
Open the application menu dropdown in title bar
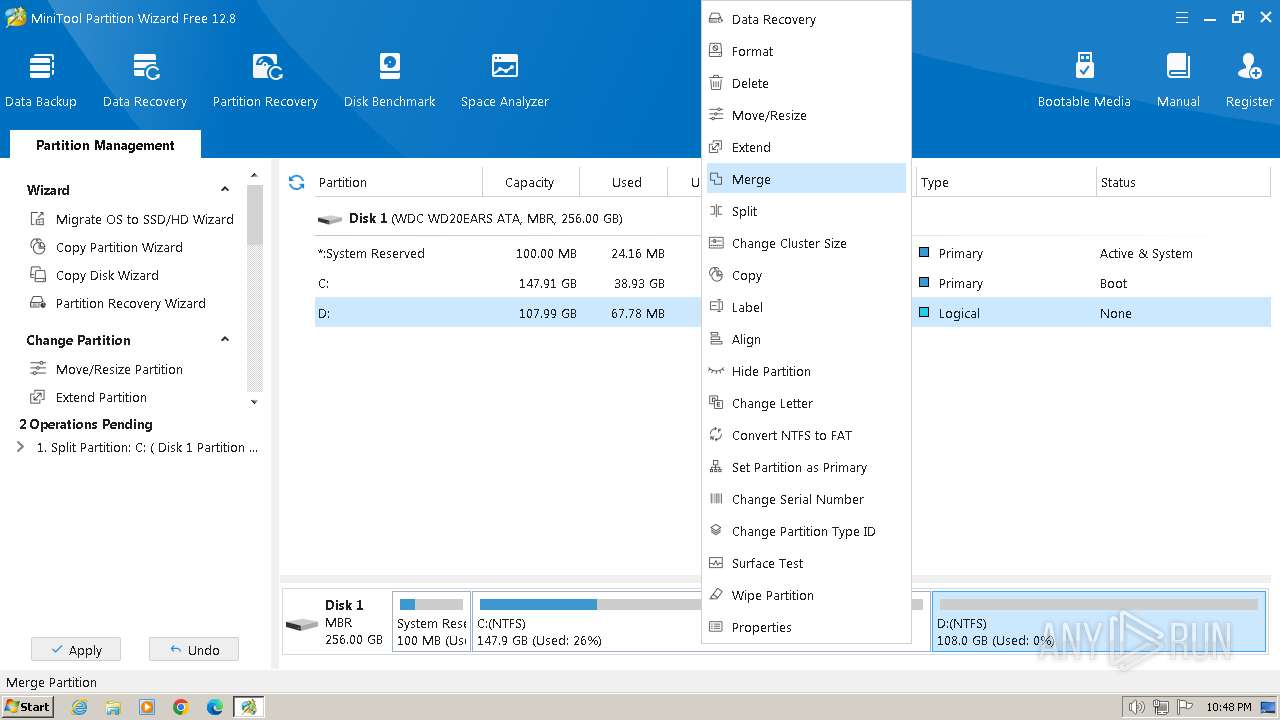click(x=1182, y=17)
